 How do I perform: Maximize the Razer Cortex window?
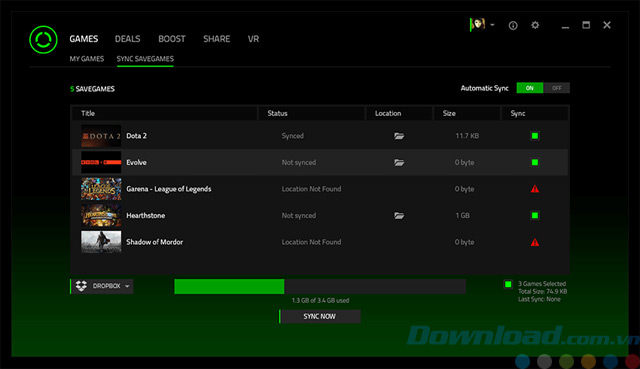click(586, 25)
